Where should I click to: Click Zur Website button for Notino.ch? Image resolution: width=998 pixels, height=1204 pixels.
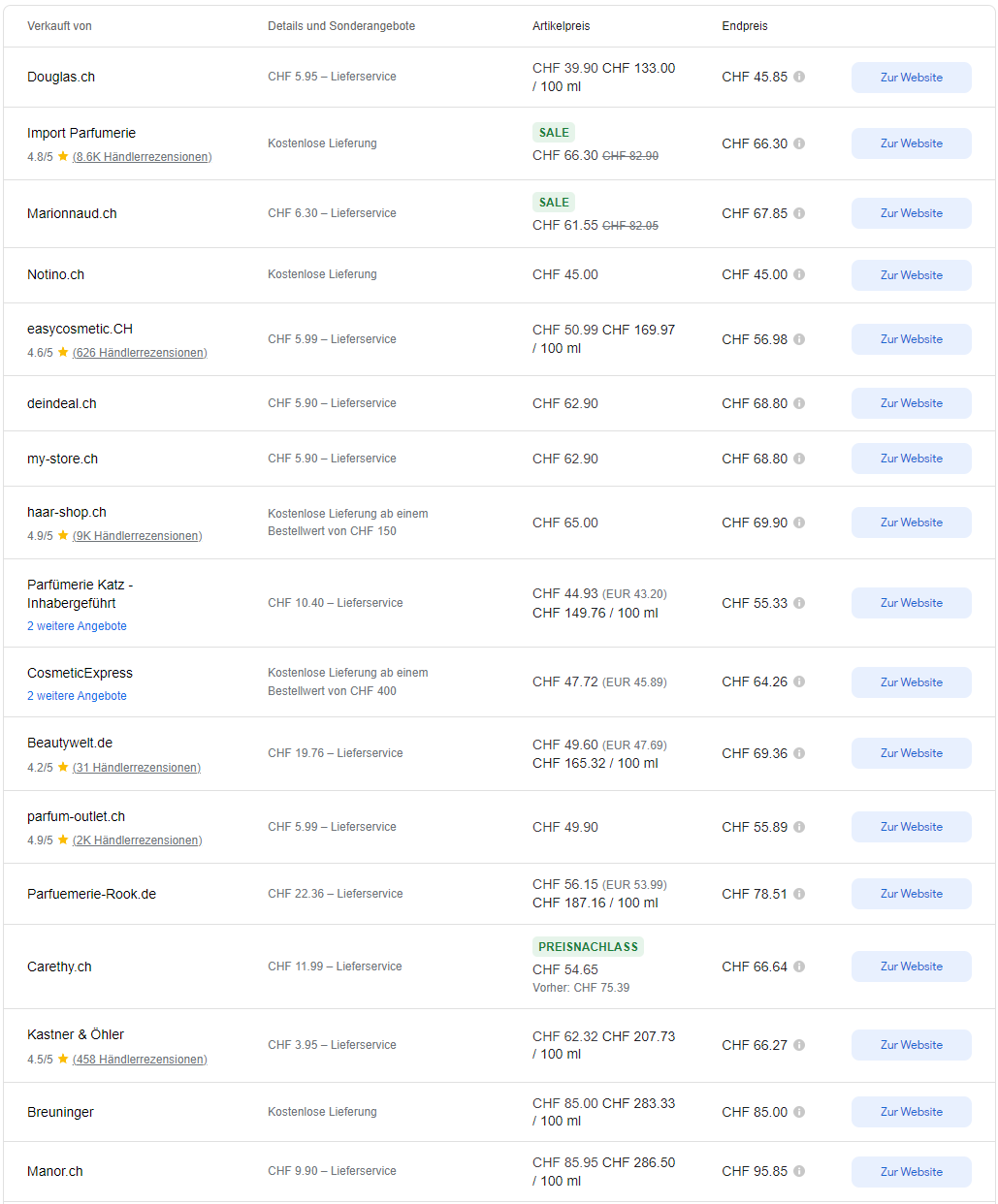tap(911, 275)
